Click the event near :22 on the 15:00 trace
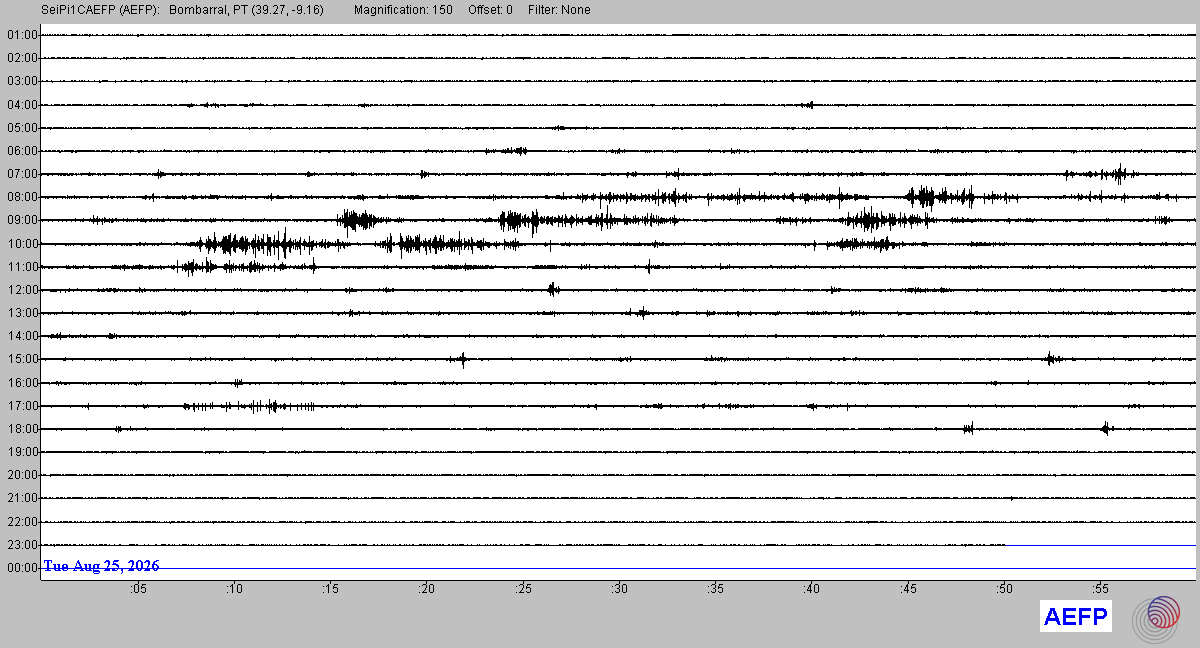The height and width of the screenshot is (648, 1200). (462, 359)
